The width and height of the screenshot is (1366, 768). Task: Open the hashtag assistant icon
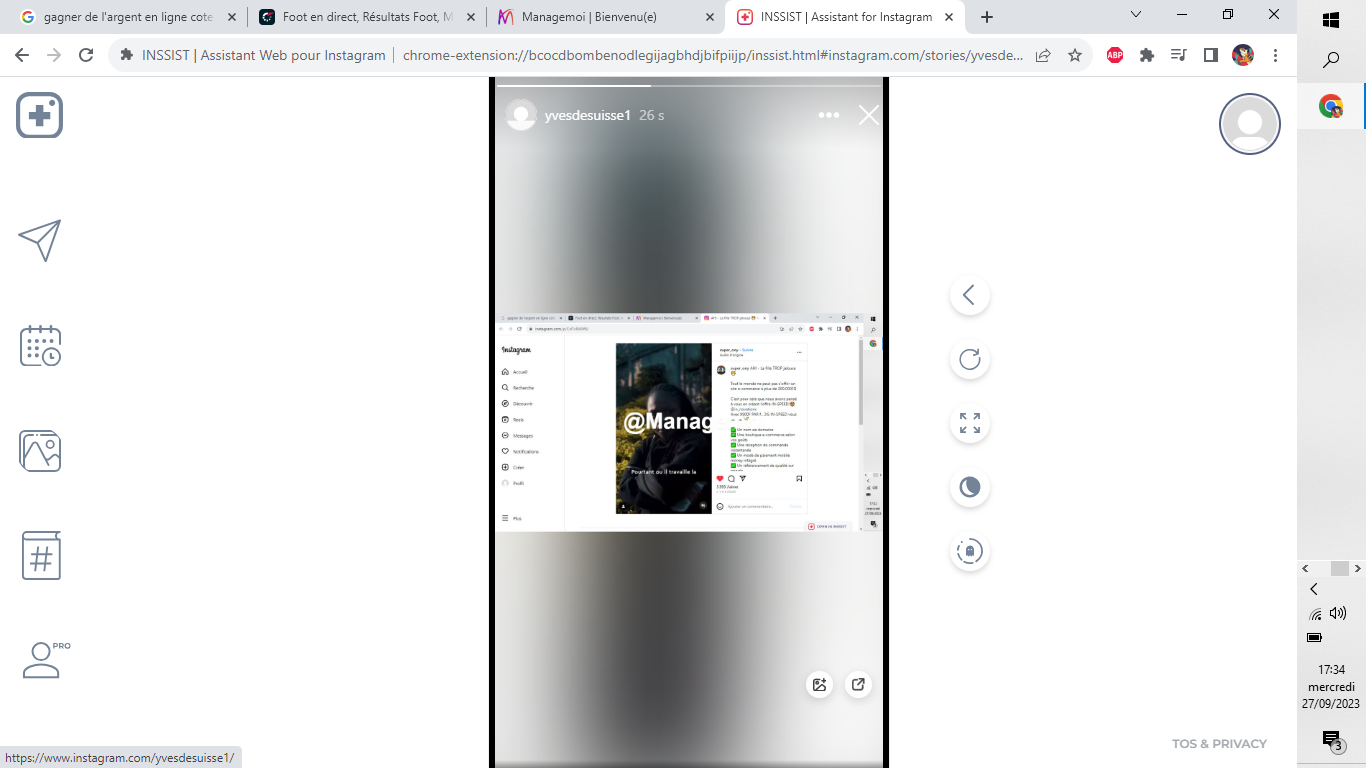coord(41,556)
